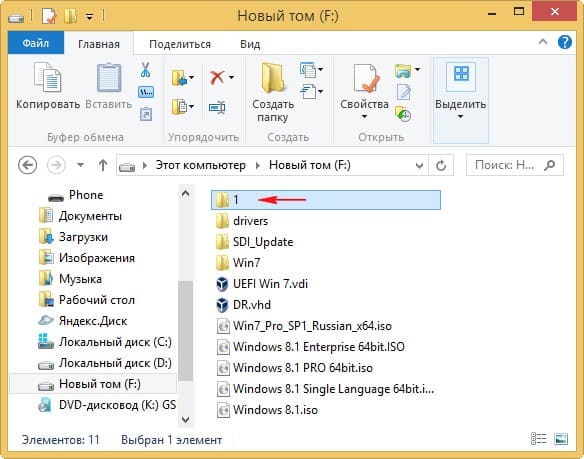Click the History icon in the Open group
584x459 pixels.
(x=403, y=114)
